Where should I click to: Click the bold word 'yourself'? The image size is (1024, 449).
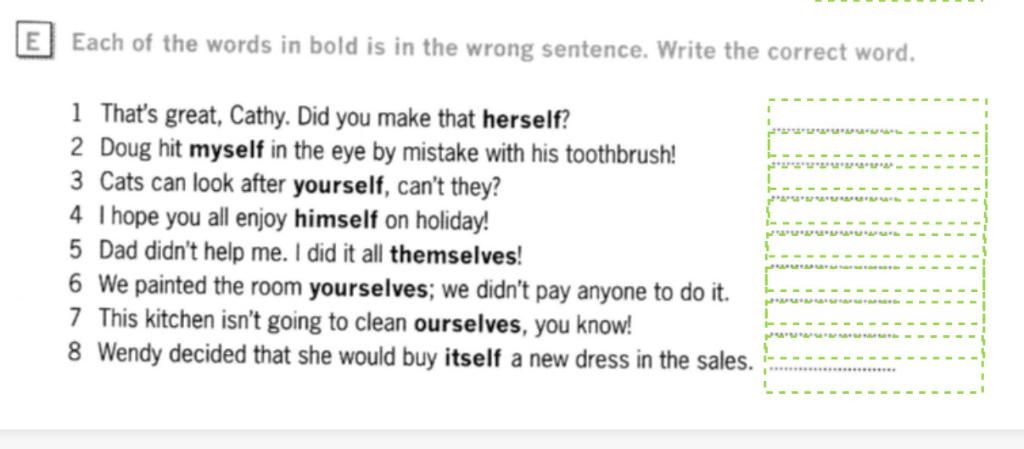(x=338, y=186)
